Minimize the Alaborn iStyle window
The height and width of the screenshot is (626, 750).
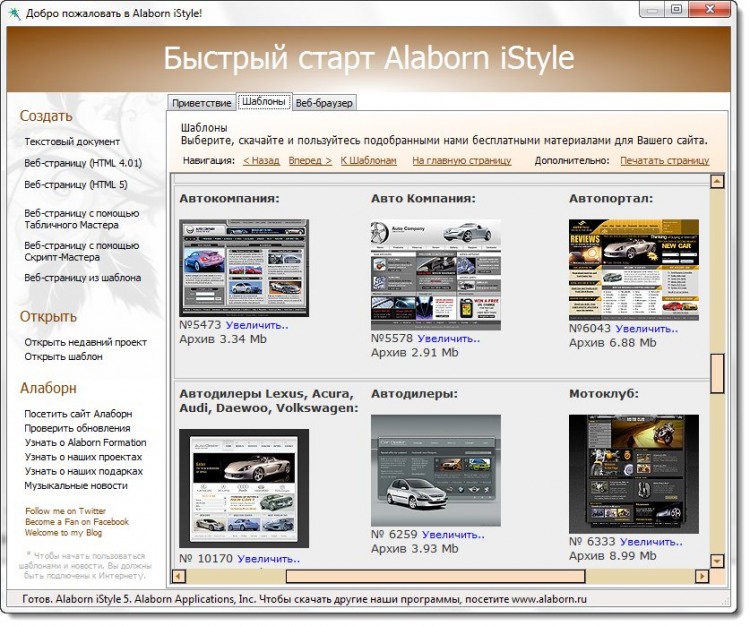pyautogui.click(x=653, y=9)
